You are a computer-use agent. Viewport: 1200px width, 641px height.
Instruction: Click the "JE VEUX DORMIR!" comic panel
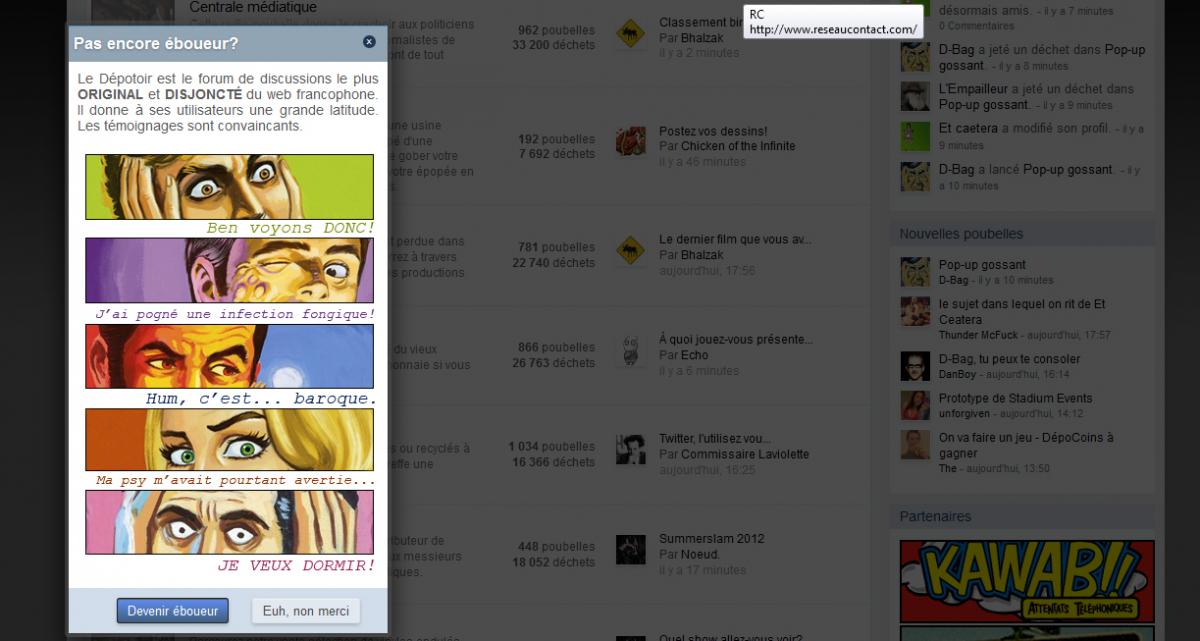229,522
